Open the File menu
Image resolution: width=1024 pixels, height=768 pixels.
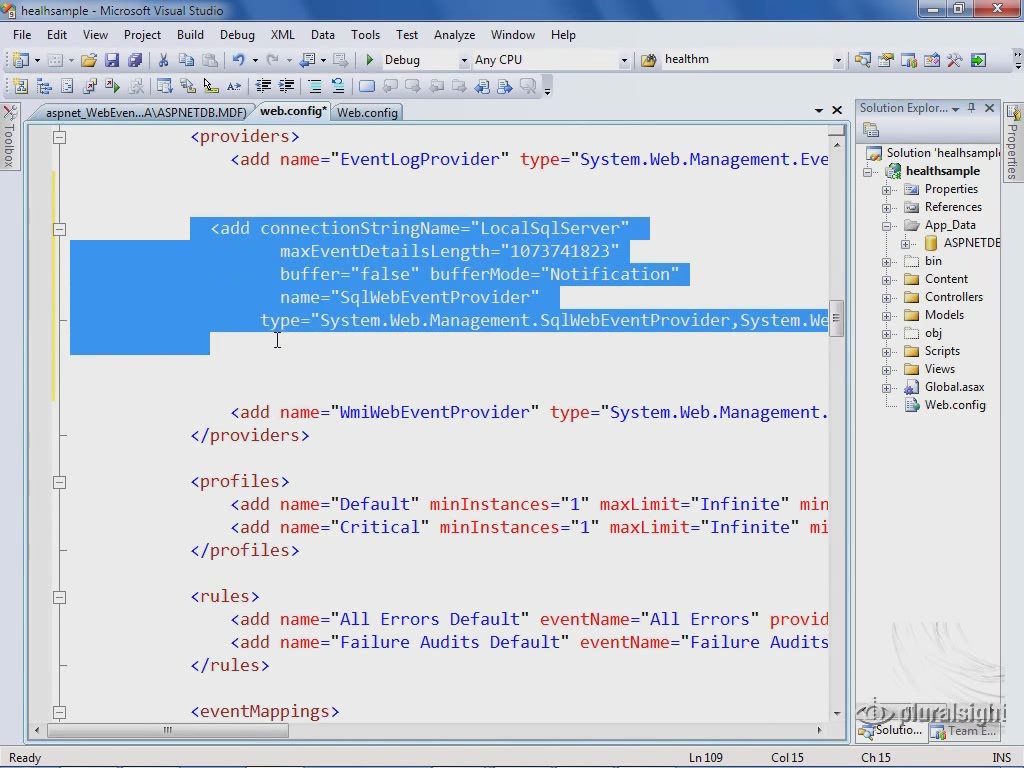(22, 35)
